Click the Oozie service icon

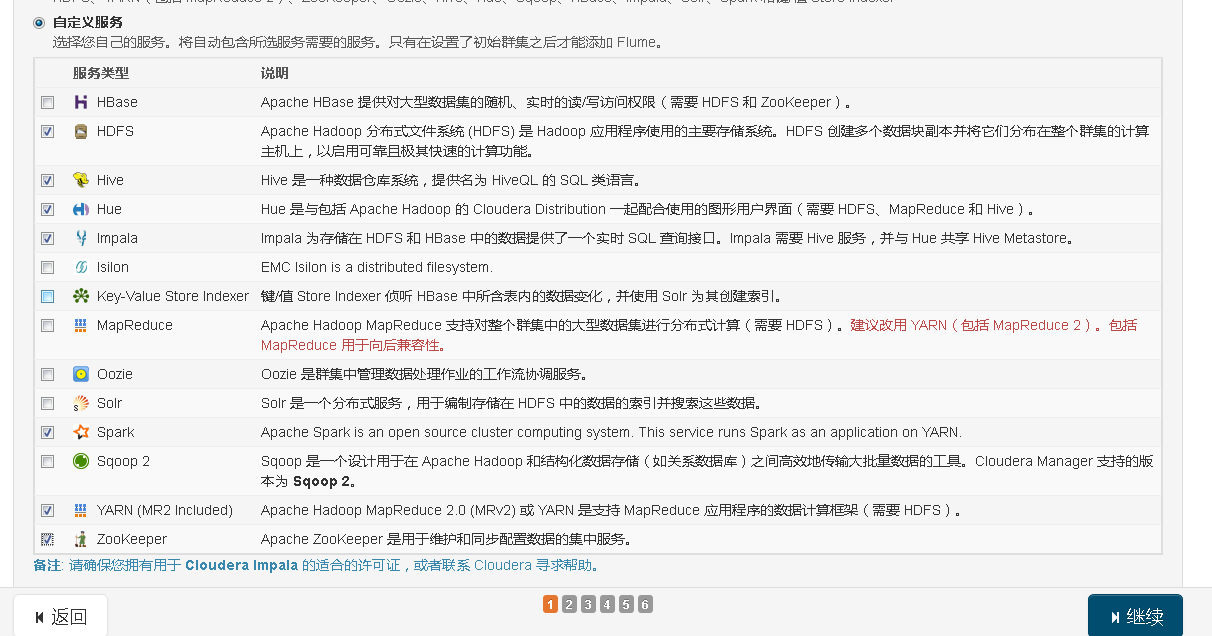pos(81,374)
